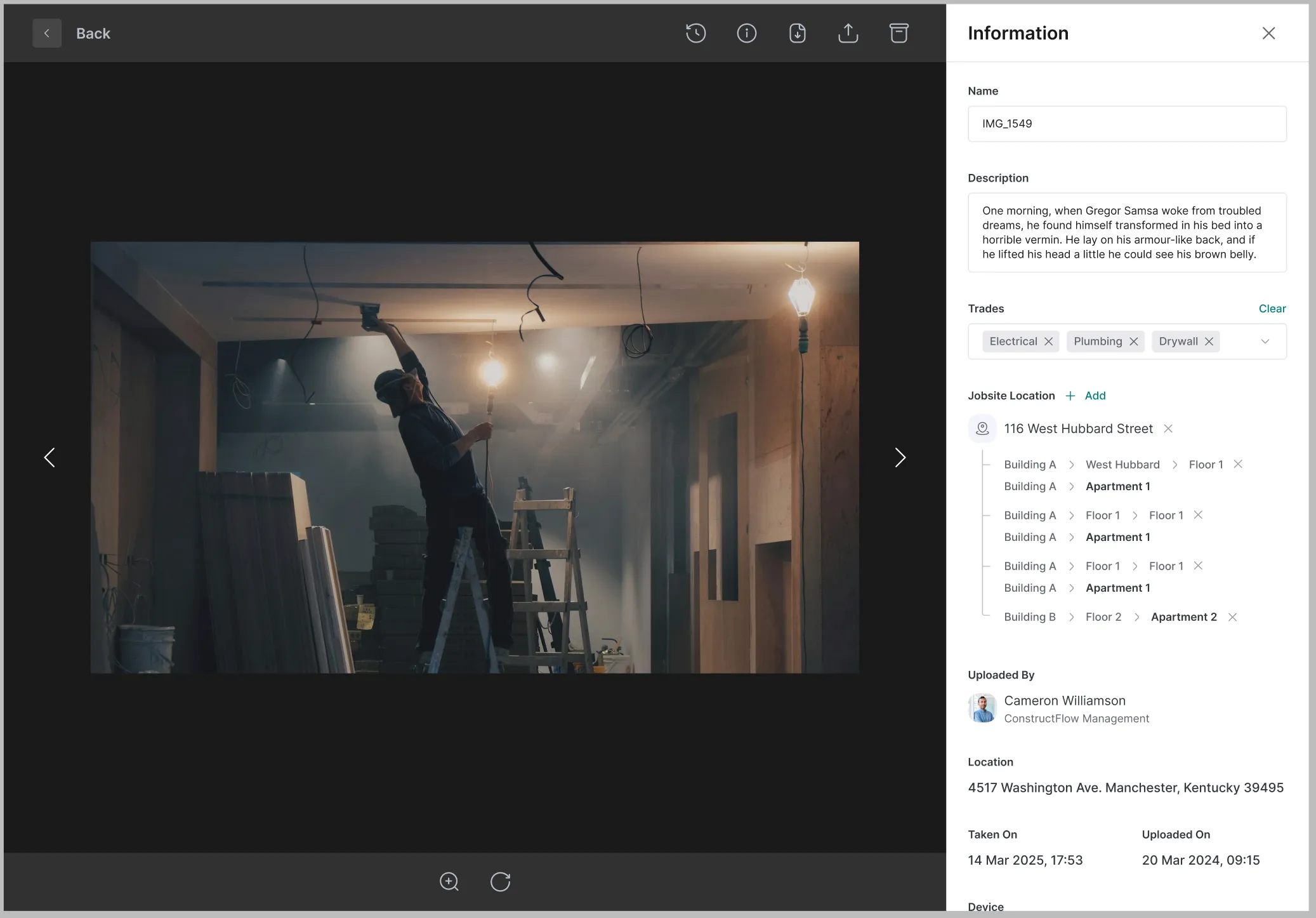Go to the next photo

[x=900, y=457]
